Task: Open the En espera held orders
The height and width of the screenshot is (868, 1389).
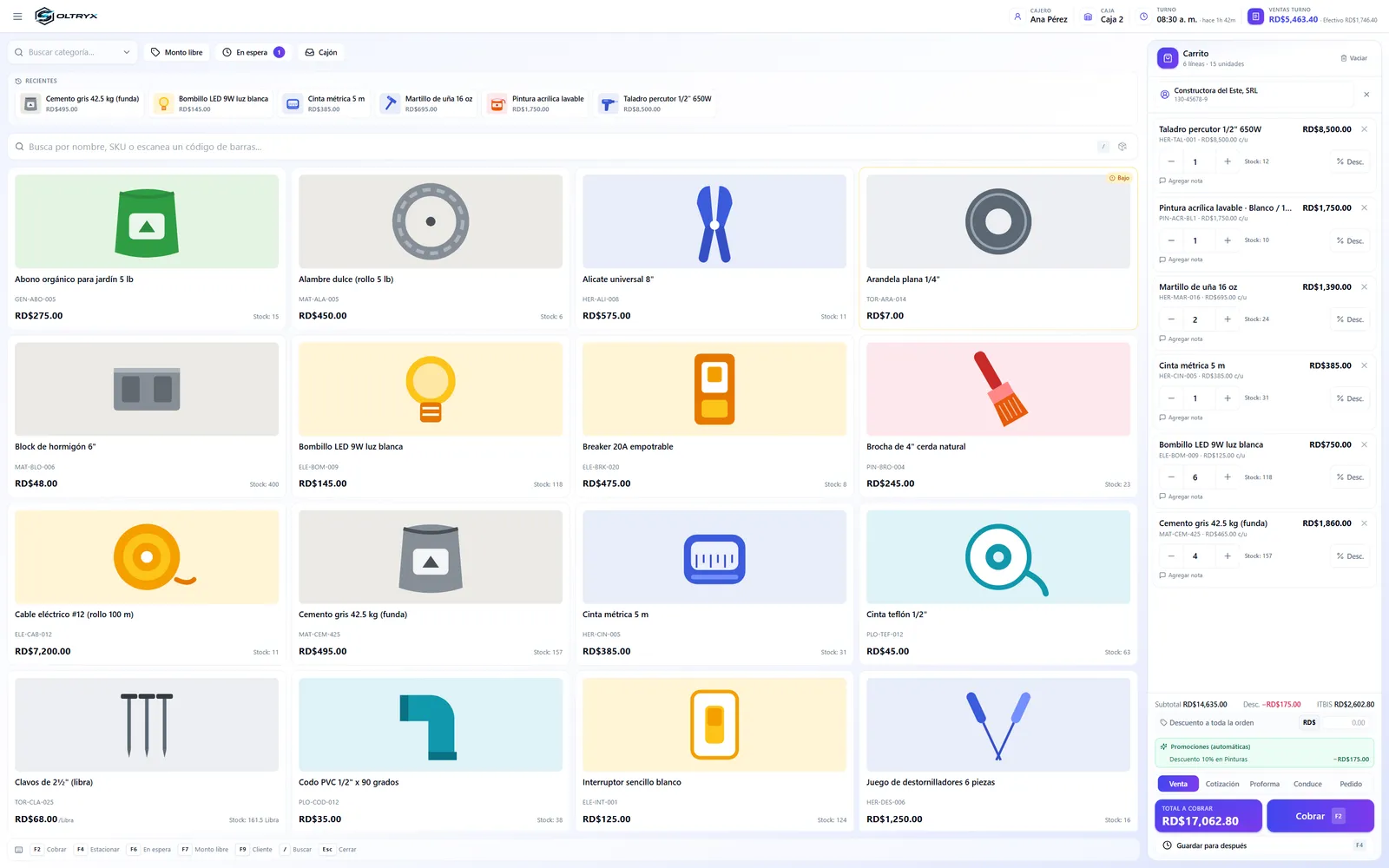Action: click(253, 52)
